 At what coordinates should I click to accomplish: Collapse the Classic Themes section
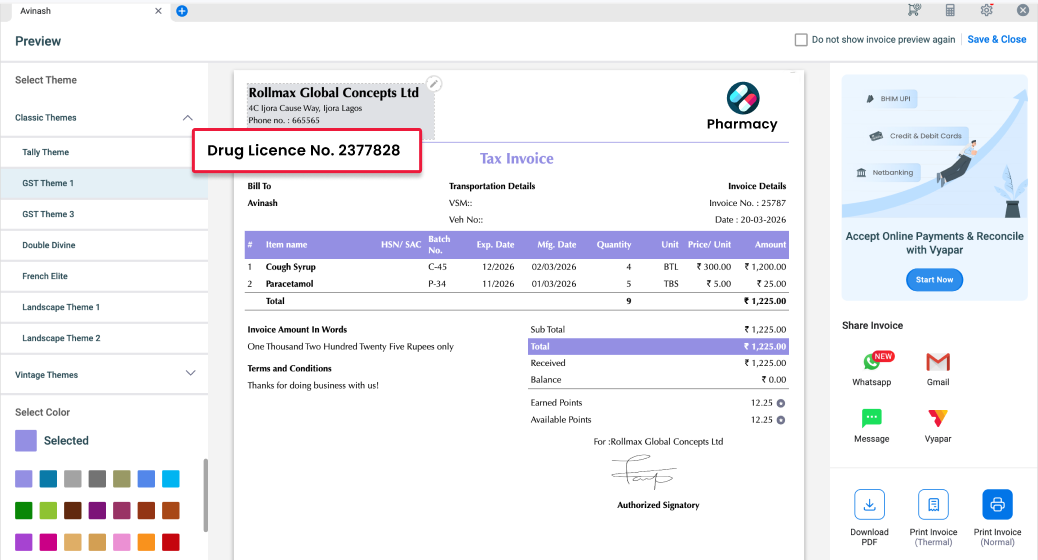pos(188,118)
